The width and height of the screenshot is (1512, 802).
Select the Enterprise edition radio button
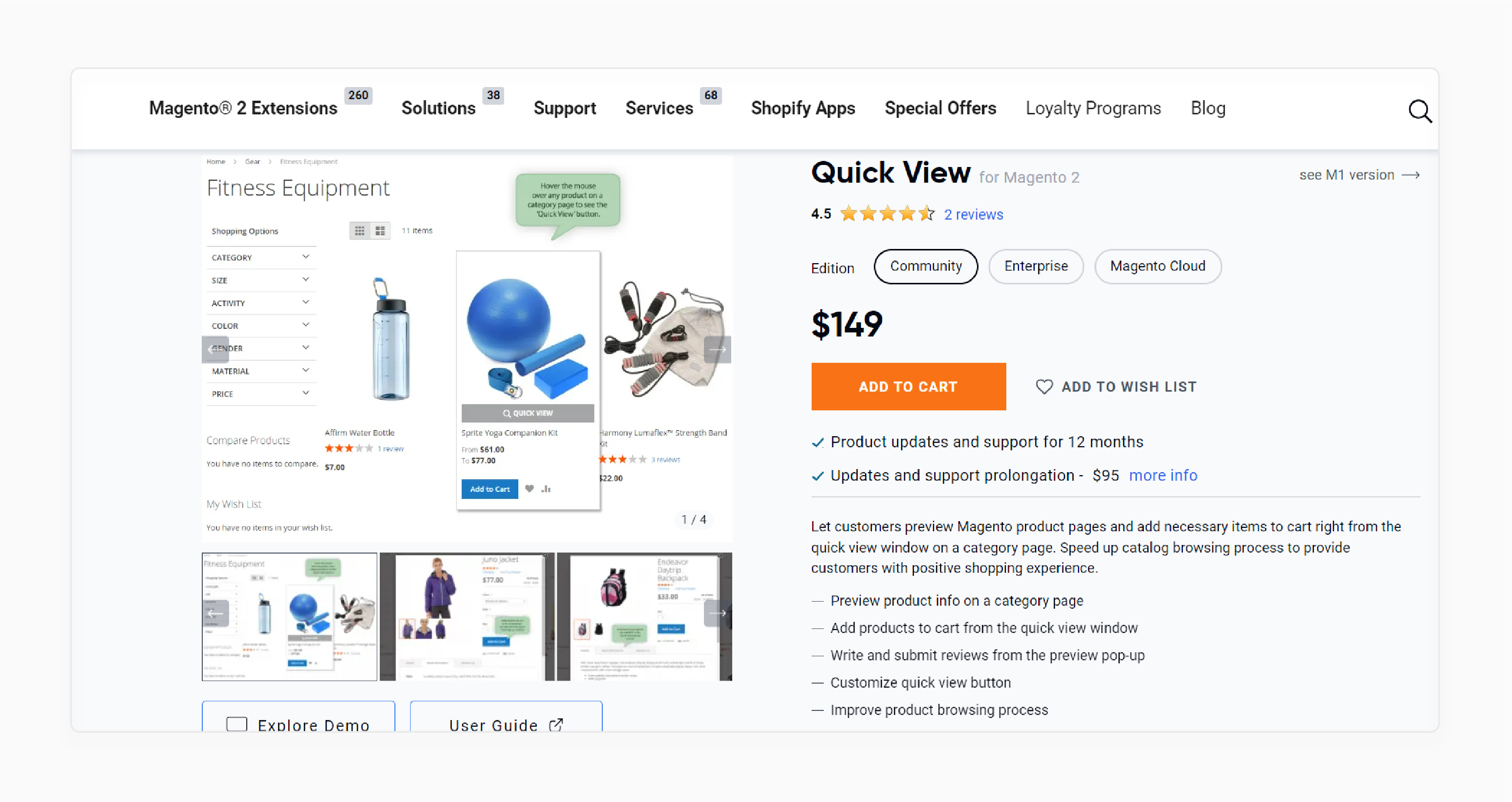1036,266
